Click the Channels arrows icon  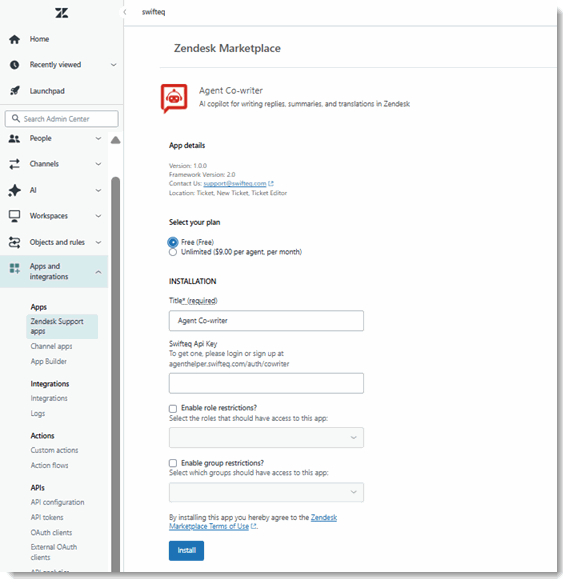point(14,164)
